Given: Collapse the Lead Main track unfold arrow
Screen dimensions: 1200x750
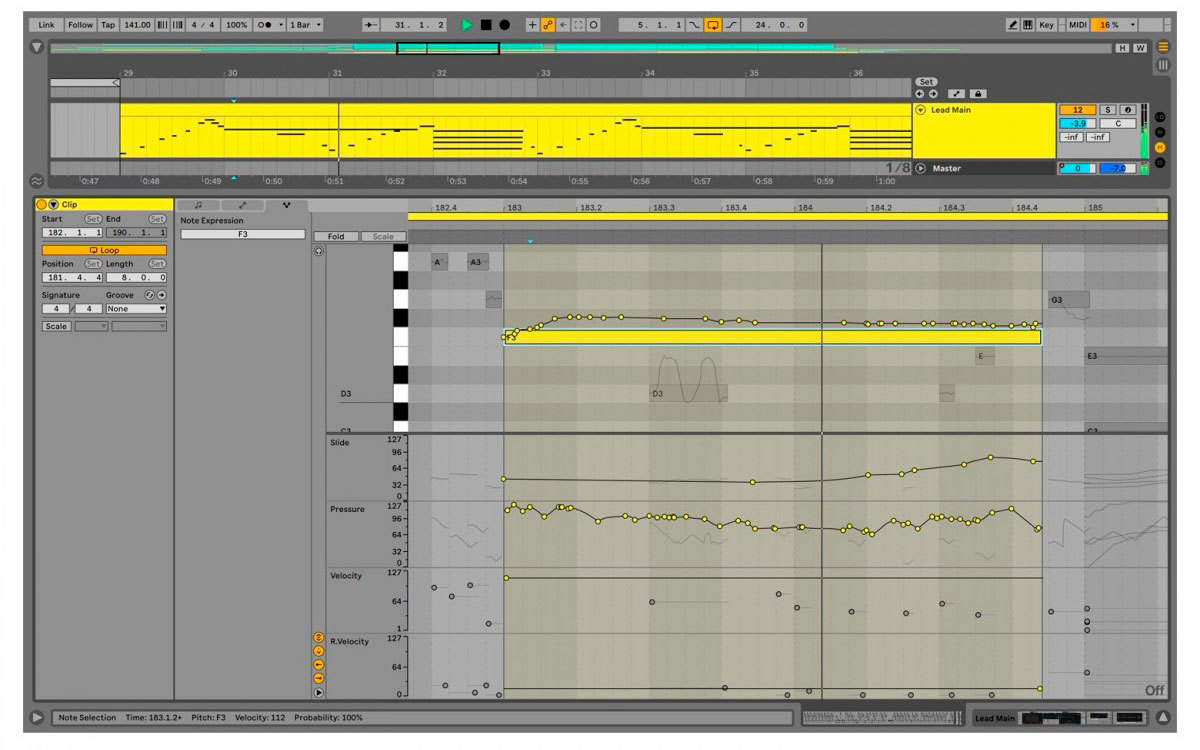Looking at the screenshot, I should coord(921,110).
